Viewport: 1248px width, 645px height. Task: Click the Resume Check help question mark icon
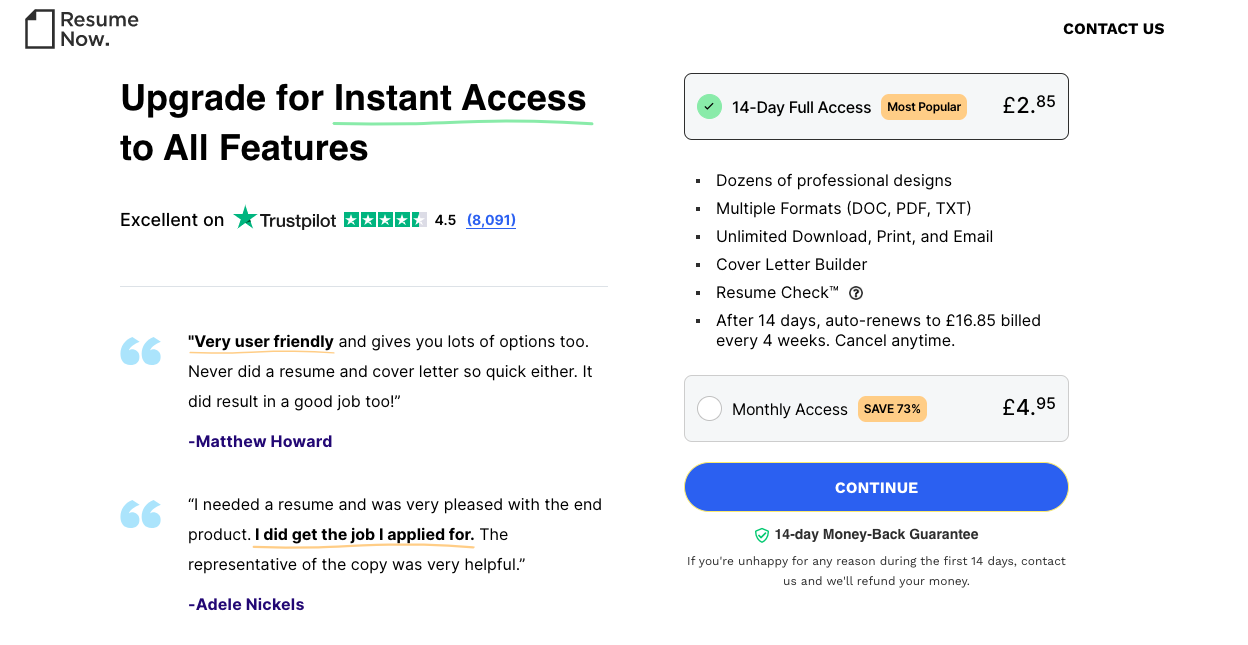click(856, 293)
